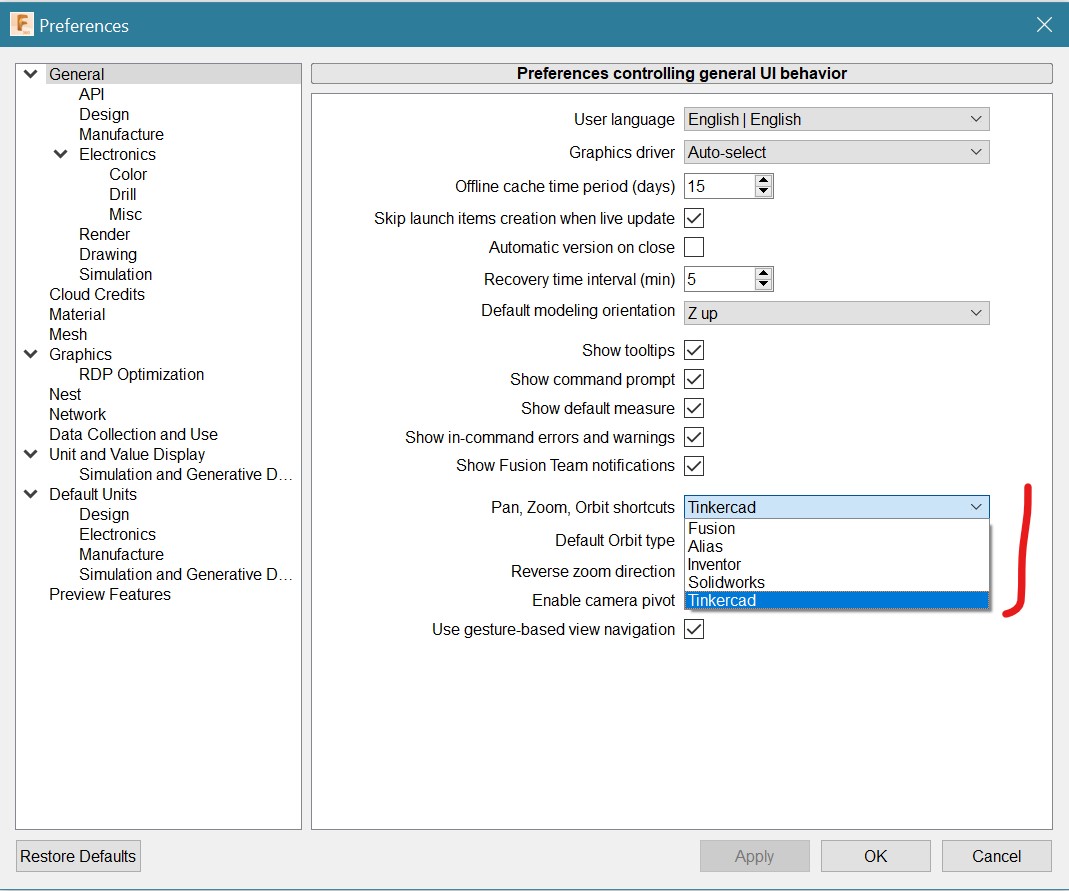Choose Alias from the shortcuts list
Image resolution: width=1069 pixels, height=891 pixels.
coord(837,546)
